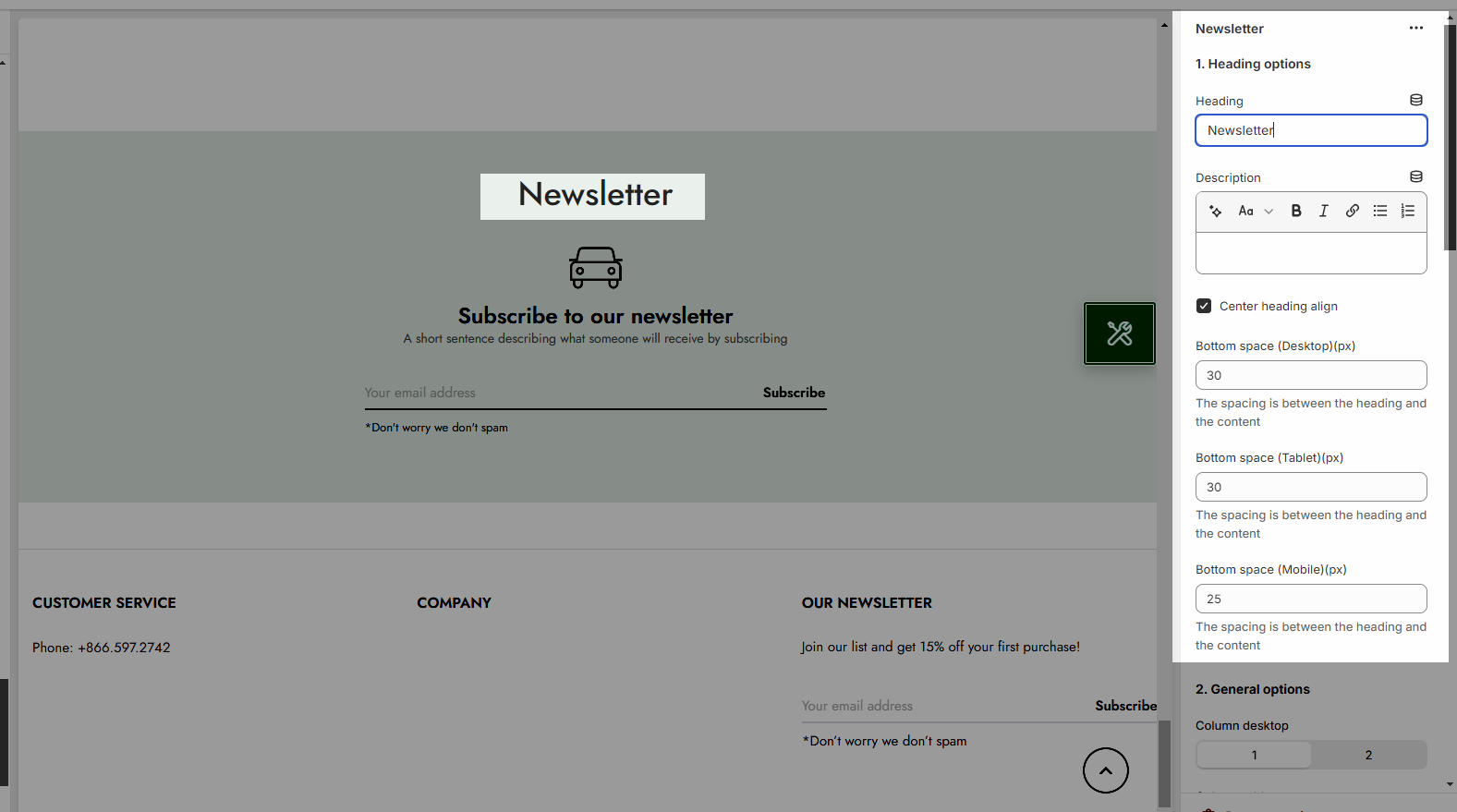Click the COMPANY footer heading
Image resolution: width=1457 pixels, height=812 pixels.
(454, 603)
